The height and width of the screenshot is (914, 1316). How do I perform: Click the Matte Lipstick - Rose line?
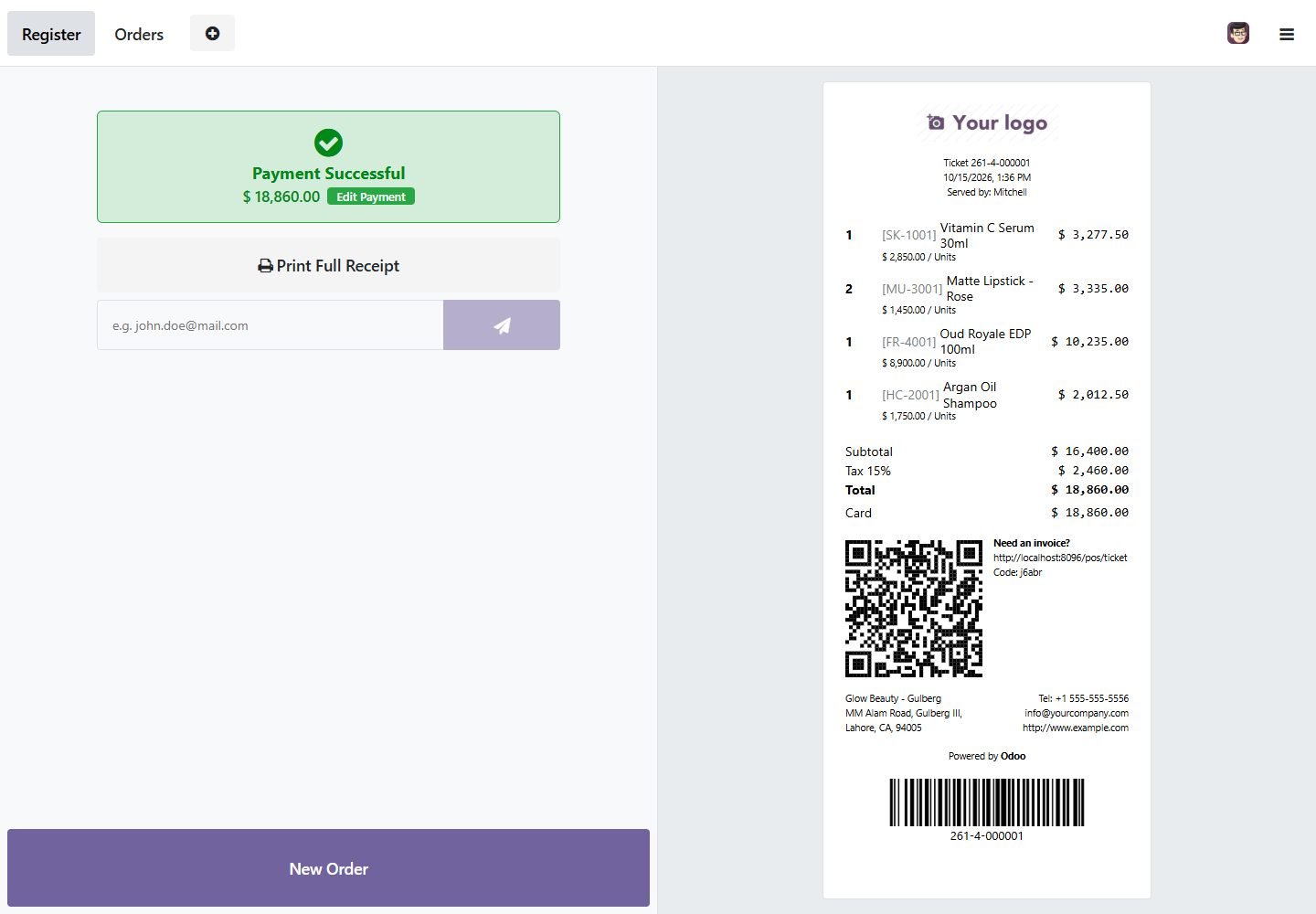click(987, 295)
